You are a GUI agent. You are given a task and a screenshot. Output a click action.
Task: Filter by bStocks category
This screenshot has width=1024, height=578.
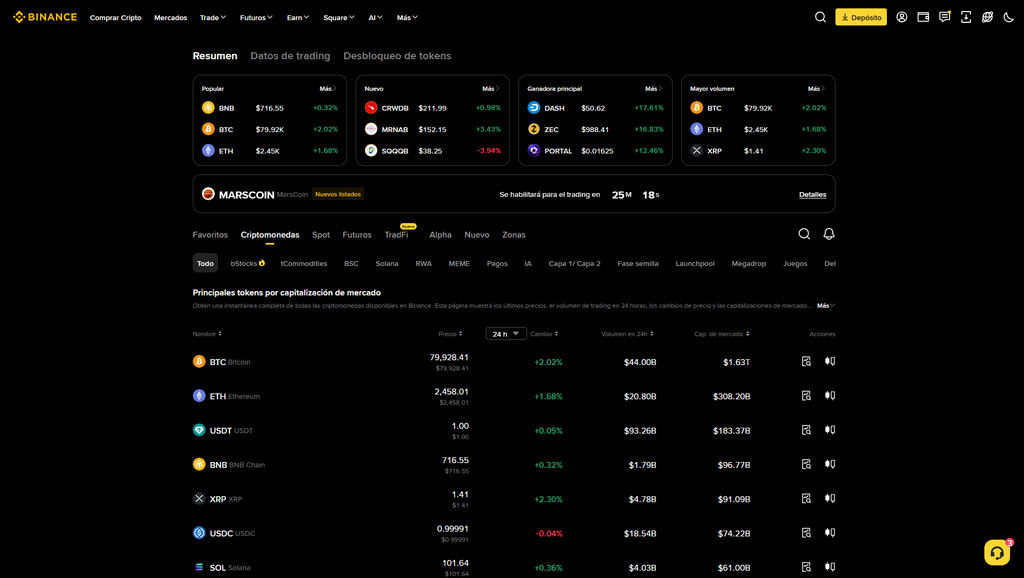pos(248,263)
